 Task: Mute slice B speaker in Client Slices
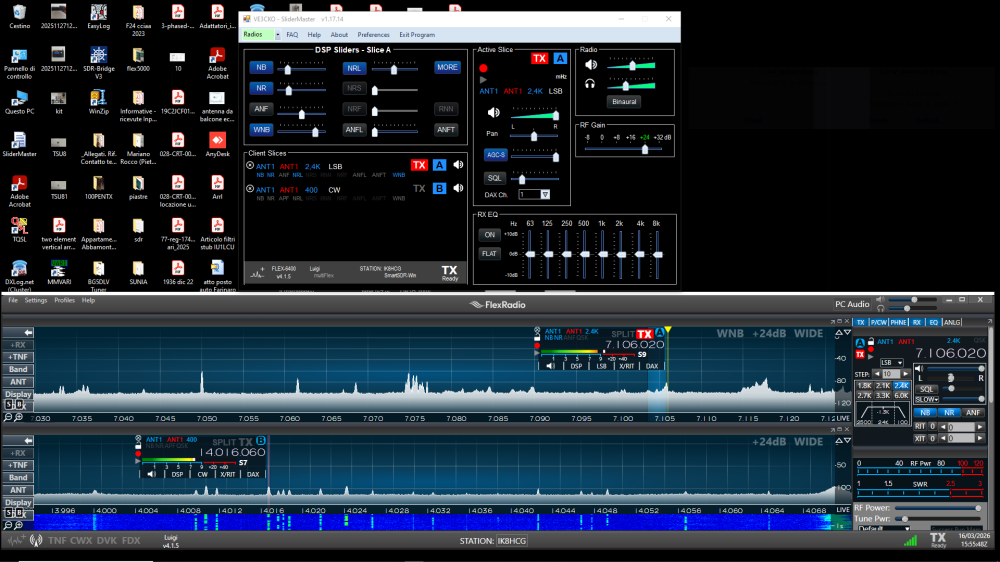click(x=458, y=188)
